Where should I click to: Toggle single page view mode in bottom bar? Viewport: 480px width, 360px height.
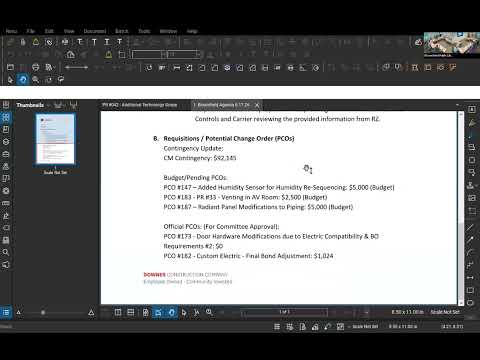118,312
